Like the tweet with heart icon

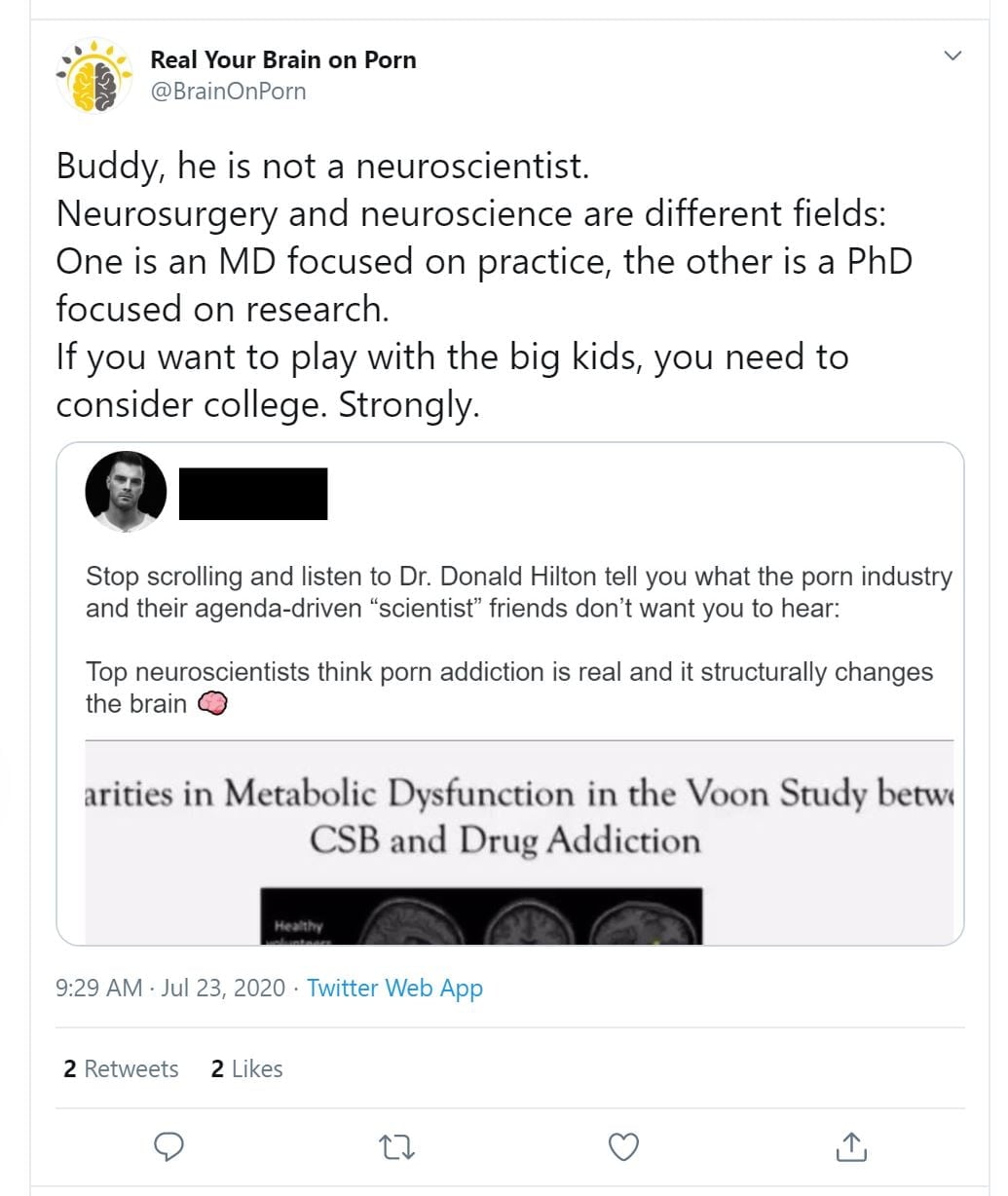coord(623,1147)
